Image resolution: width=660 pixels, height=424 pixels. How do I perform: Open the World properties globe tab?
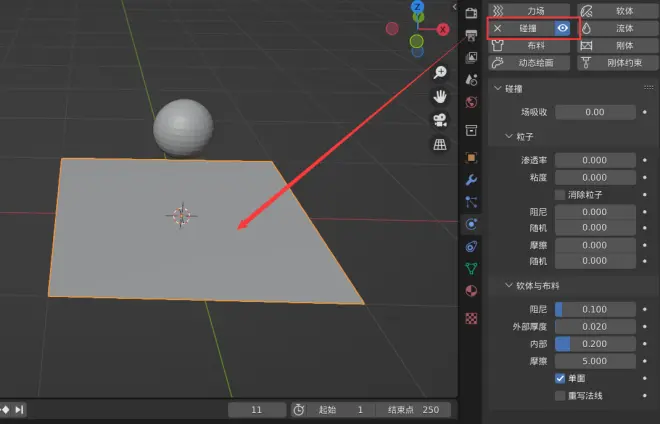click(471, 102)
